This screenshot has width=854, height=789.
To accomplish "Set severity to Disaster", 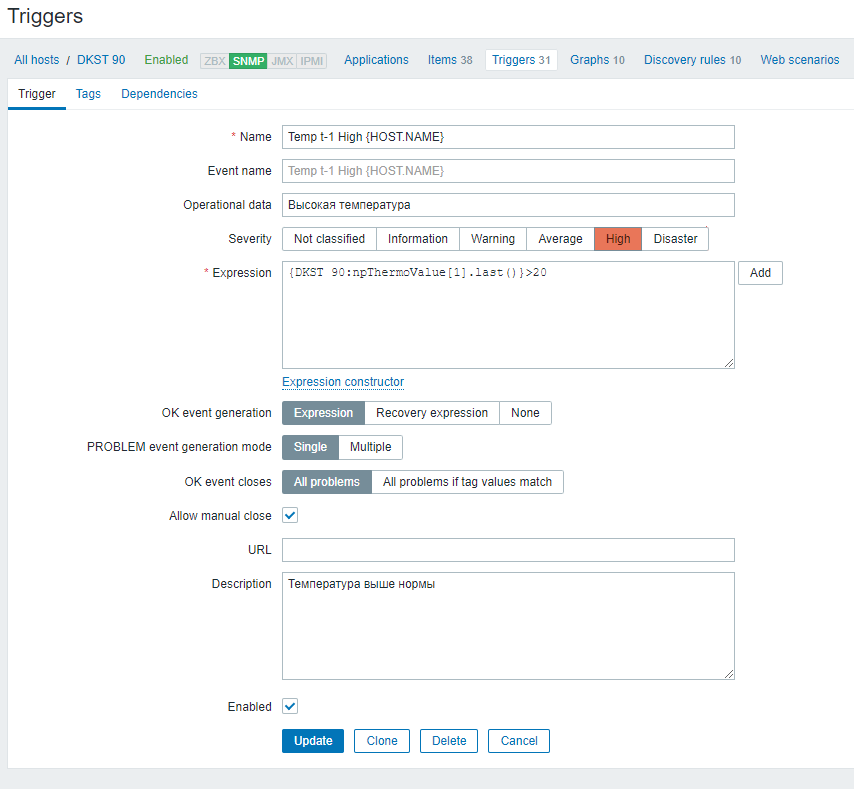I will tap(675, 239).
